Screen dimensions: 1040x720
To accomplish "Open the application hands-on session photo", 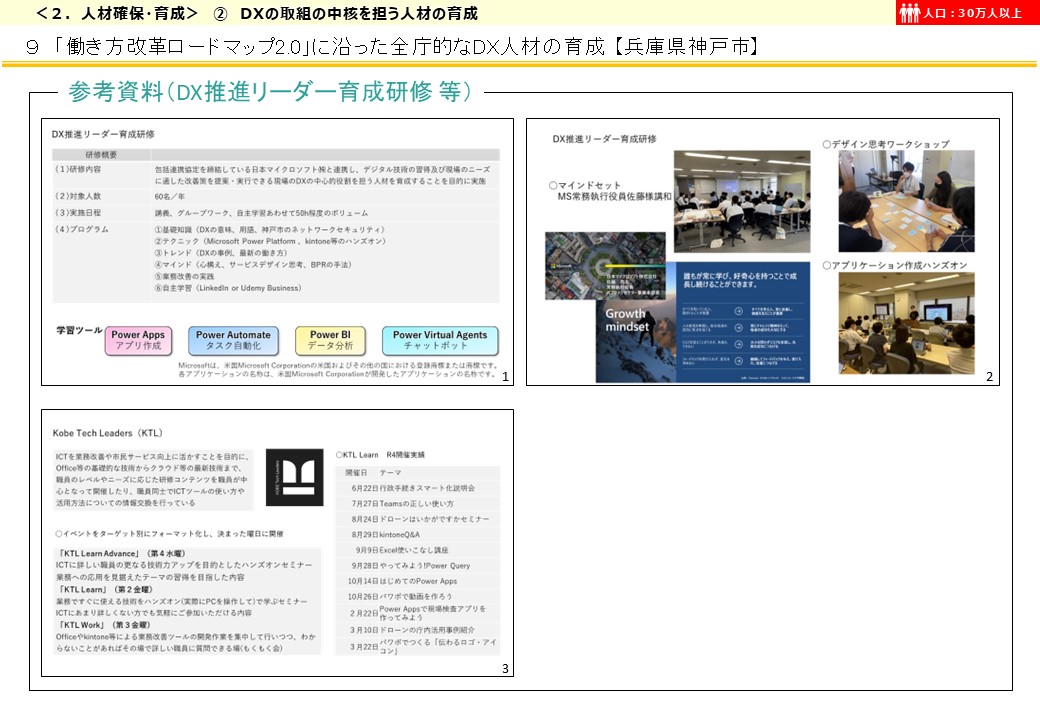I will click(x=906, y=324).
